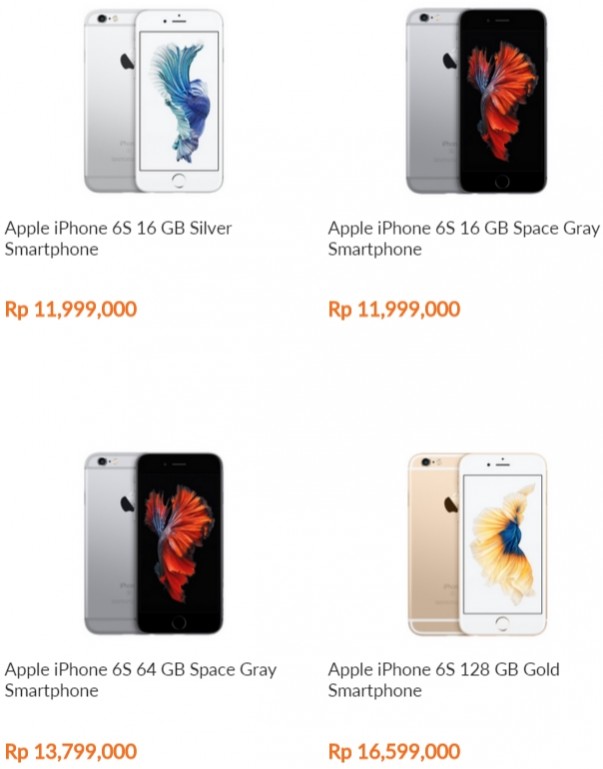This screenshot has width=603, height=769.
Task: Click the Apple iPhone 6S 64 GB Space Gray title
Action: [141, 680]
